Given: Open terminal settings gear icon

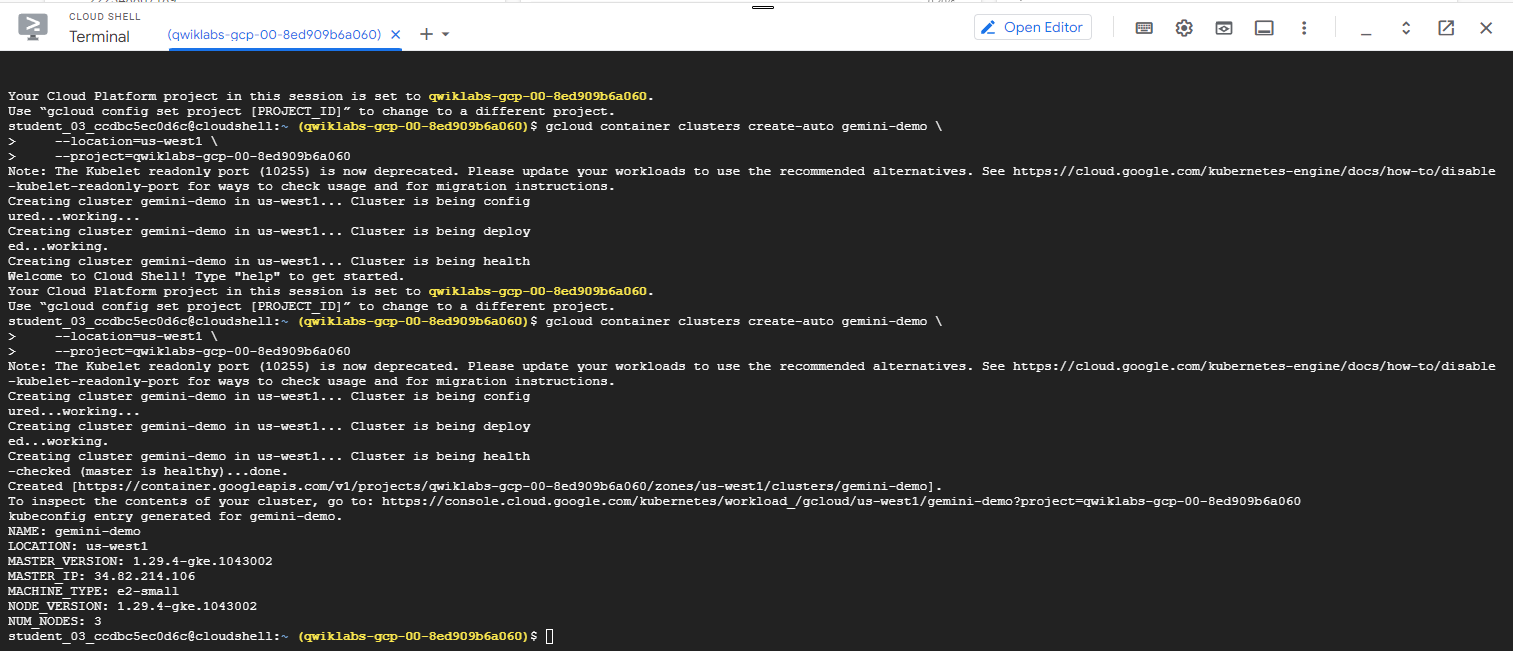Looking at the screenshot, I should tap(1184, 28).
